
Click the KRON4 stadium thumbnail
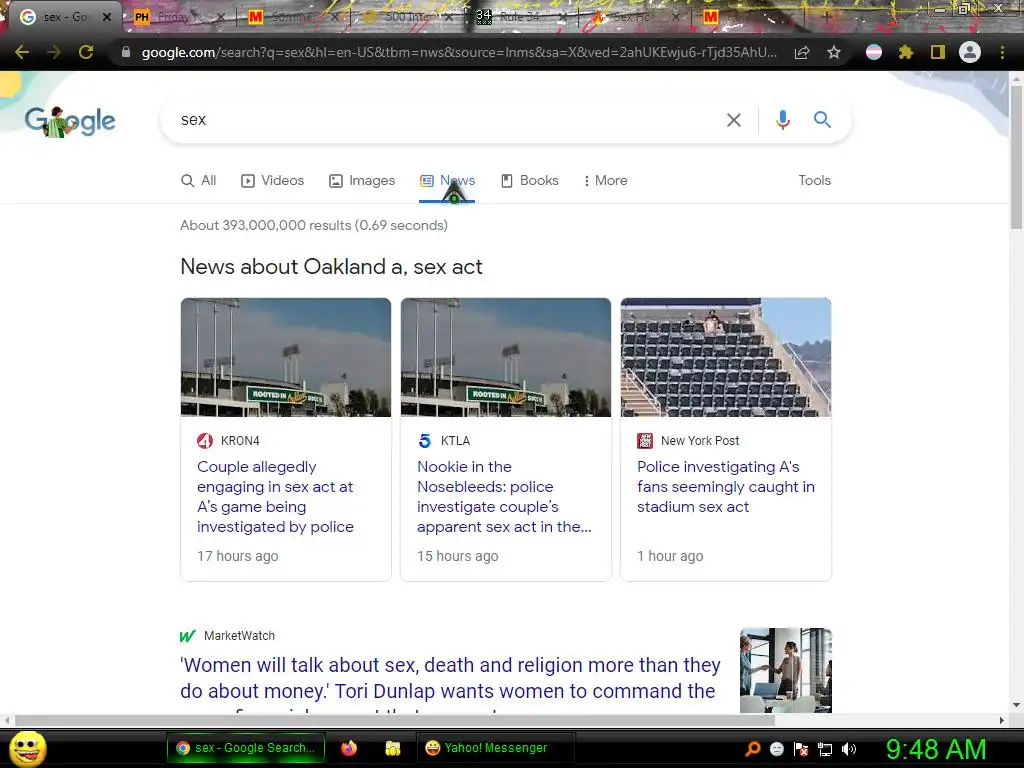(286, 357)
